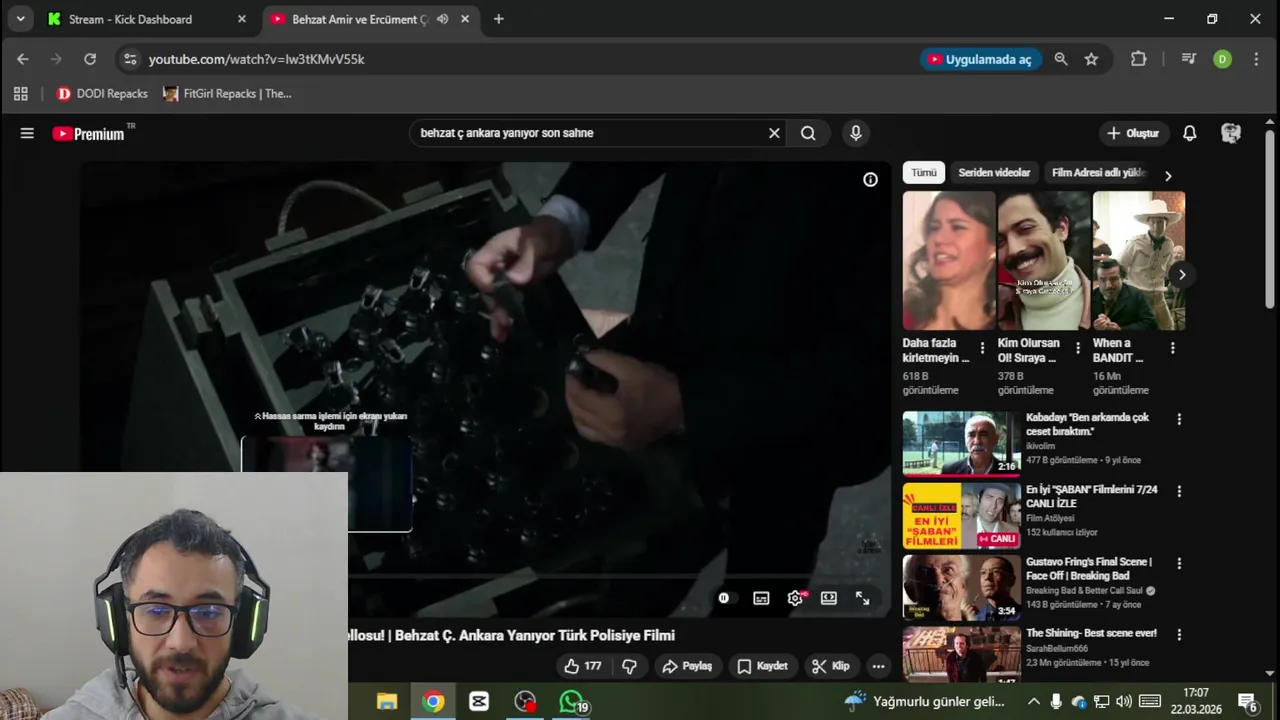Open Chrome media controls icon
The width and height of the screenshot is (1280, 720).
[1188, 59]
